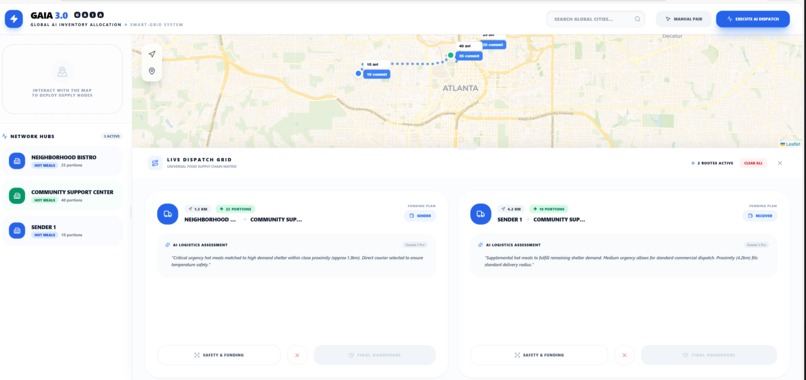Click the deploy supply nodes placeholder icon
806x380 pixels.
(x=62, y=71)
